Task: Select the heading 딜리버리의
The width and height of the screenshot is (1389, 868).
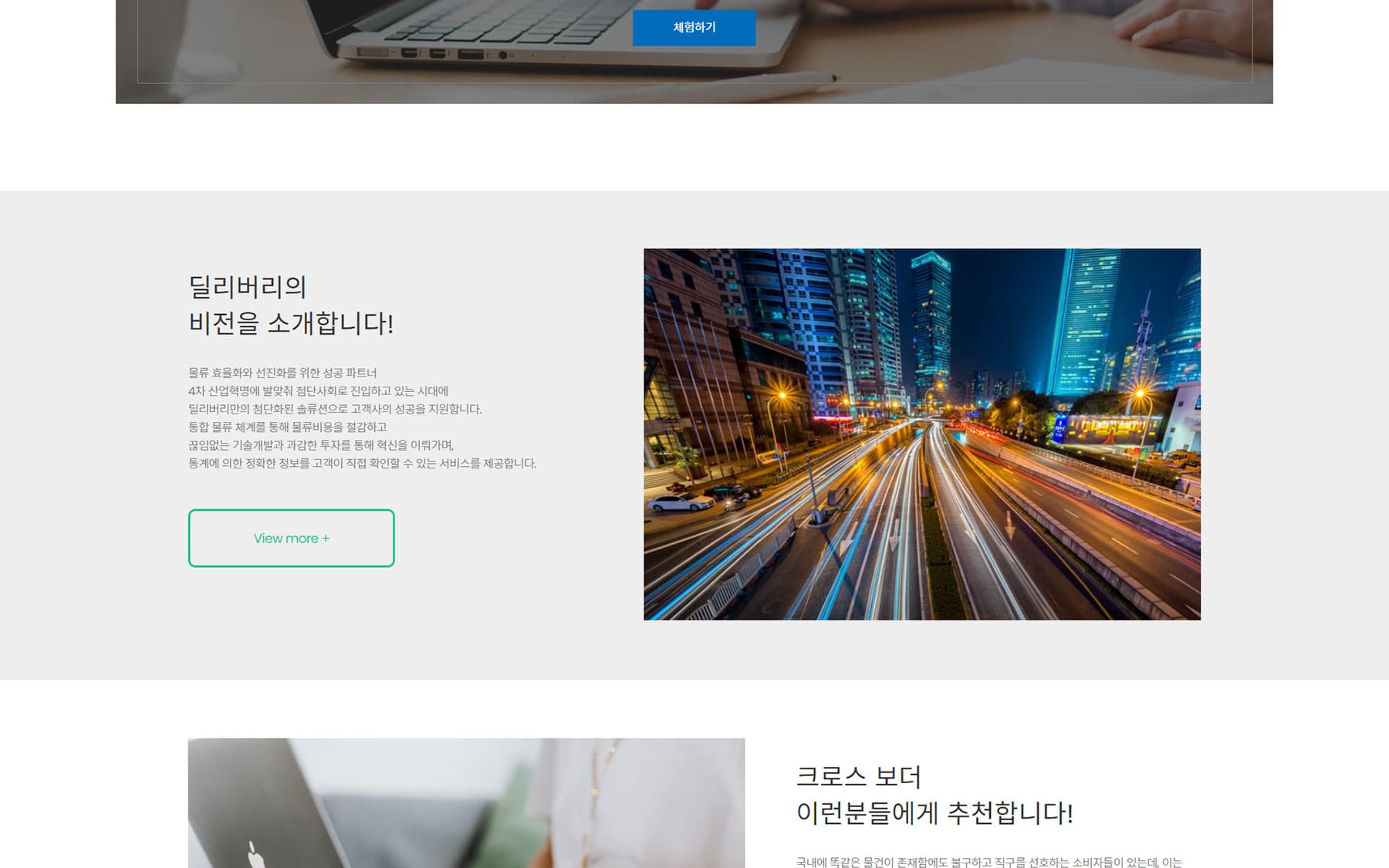Action: [247, 287]
